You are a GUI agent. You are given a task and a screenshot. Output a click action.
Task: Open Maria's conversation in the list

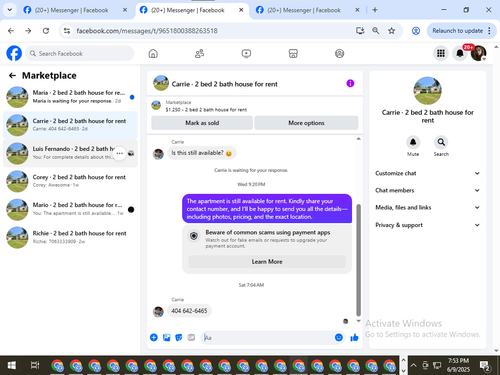pos(70,97)
